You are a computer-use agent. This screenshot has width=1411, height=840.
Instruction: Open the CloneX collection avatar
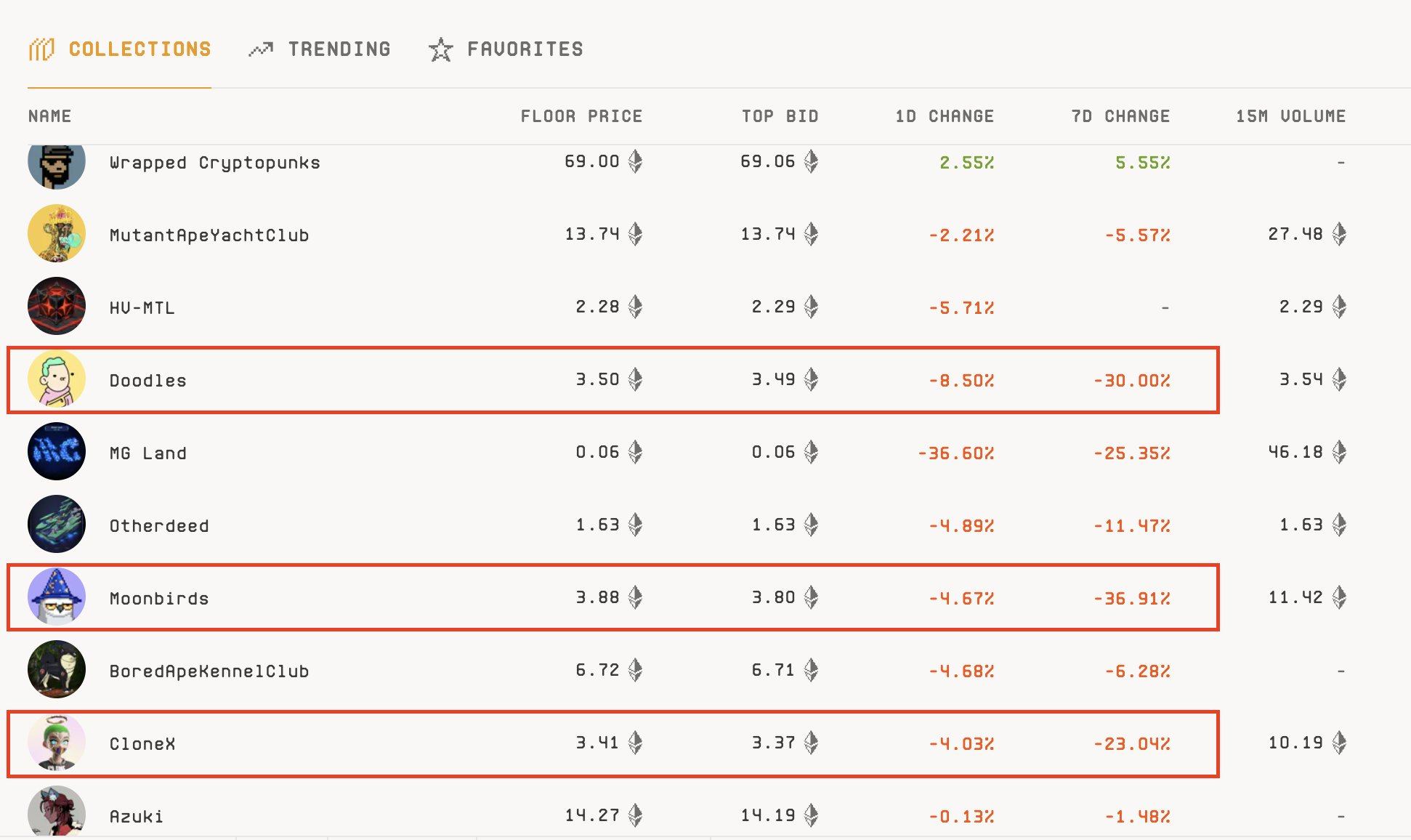pos(57,742)
